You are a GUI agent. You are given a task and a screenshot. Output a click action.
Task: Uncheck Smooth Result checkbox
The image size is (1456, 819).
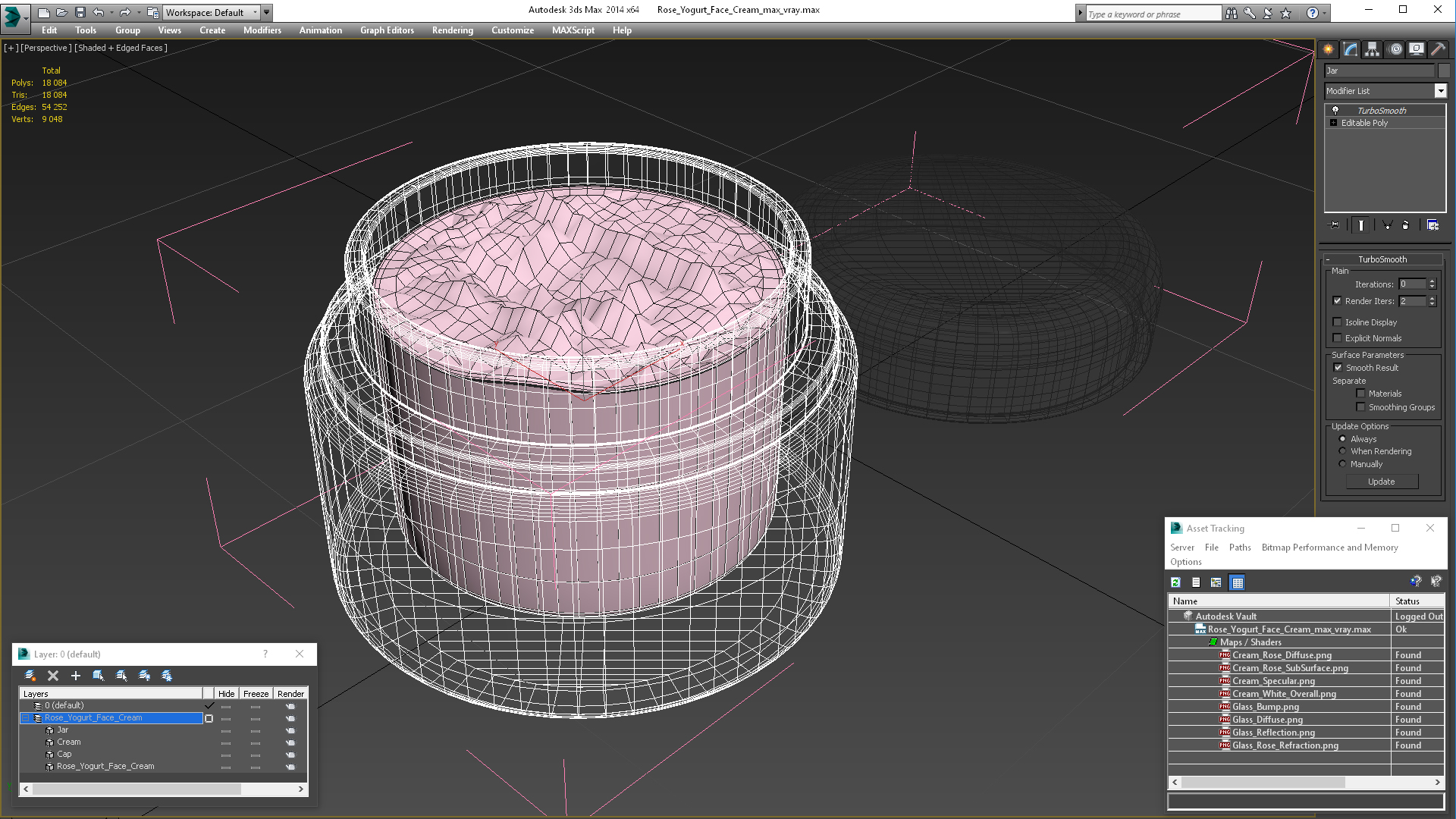coord(1338,368)
